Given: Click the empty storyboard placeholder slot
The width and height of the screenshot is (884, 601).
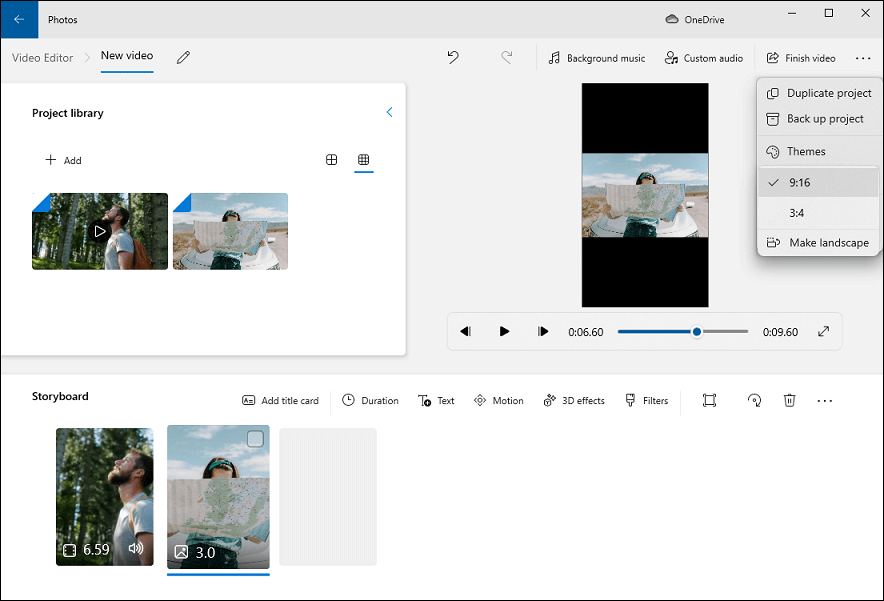Looking at the screenshot, I should 328,497.
